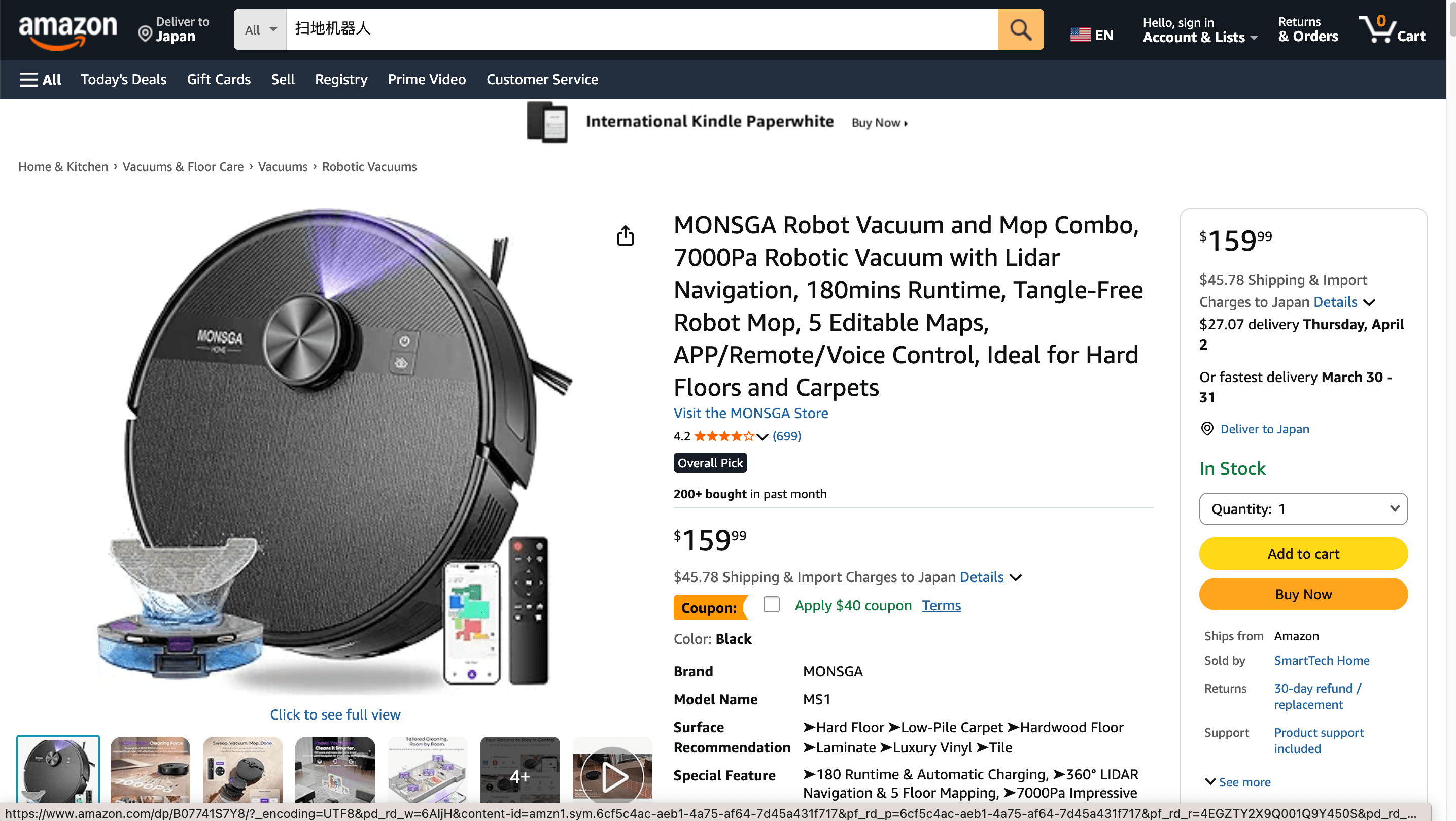Open Today's Deals
Screen dimensions: 1456x821
[123, 80]
